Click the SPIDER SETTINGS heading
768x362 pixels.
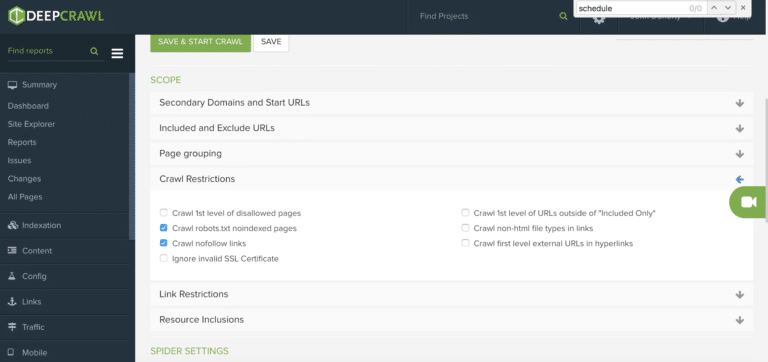(x=189, y=351)
